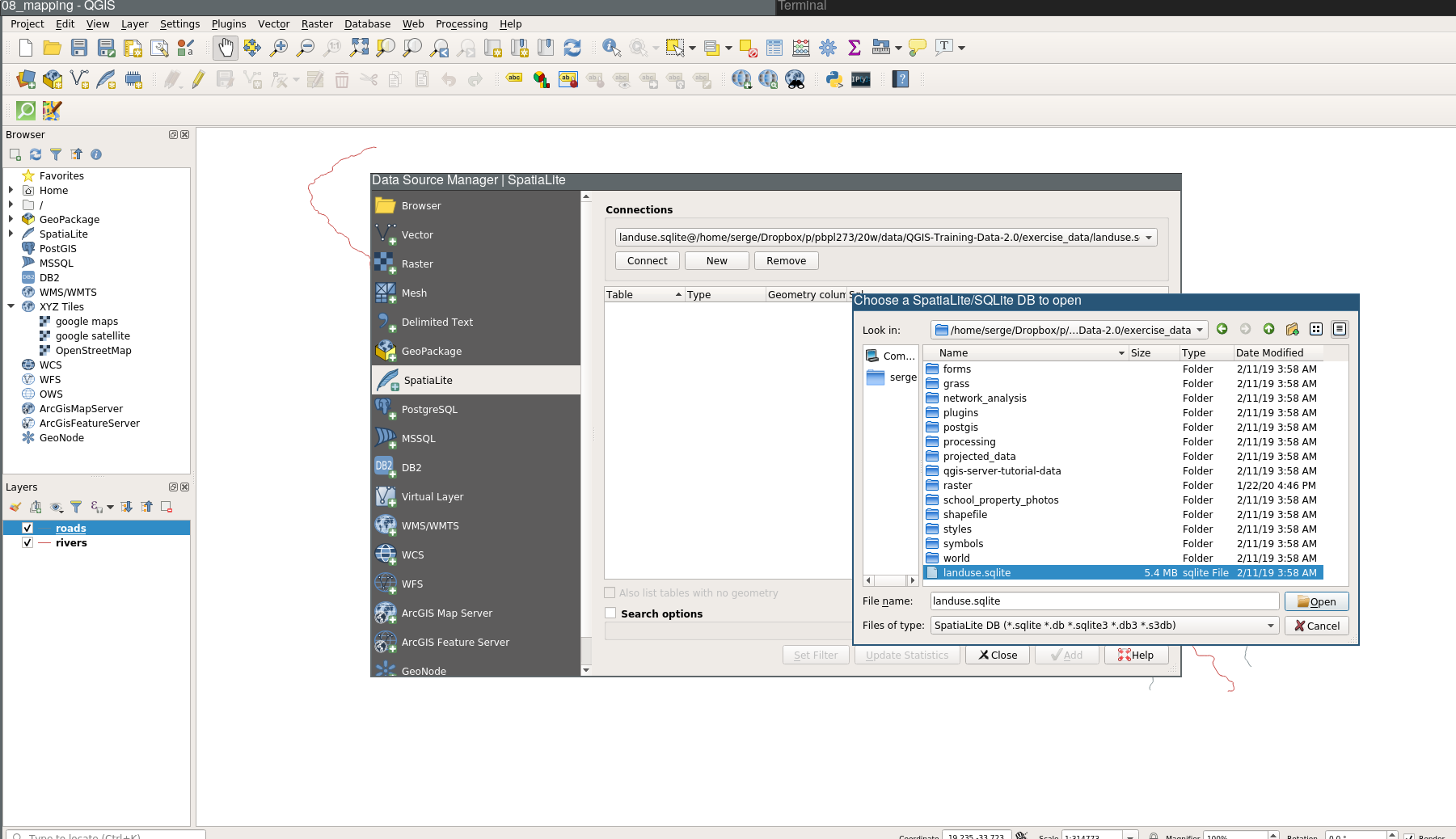Enable the Search options checkbox

tap(610, 613)
